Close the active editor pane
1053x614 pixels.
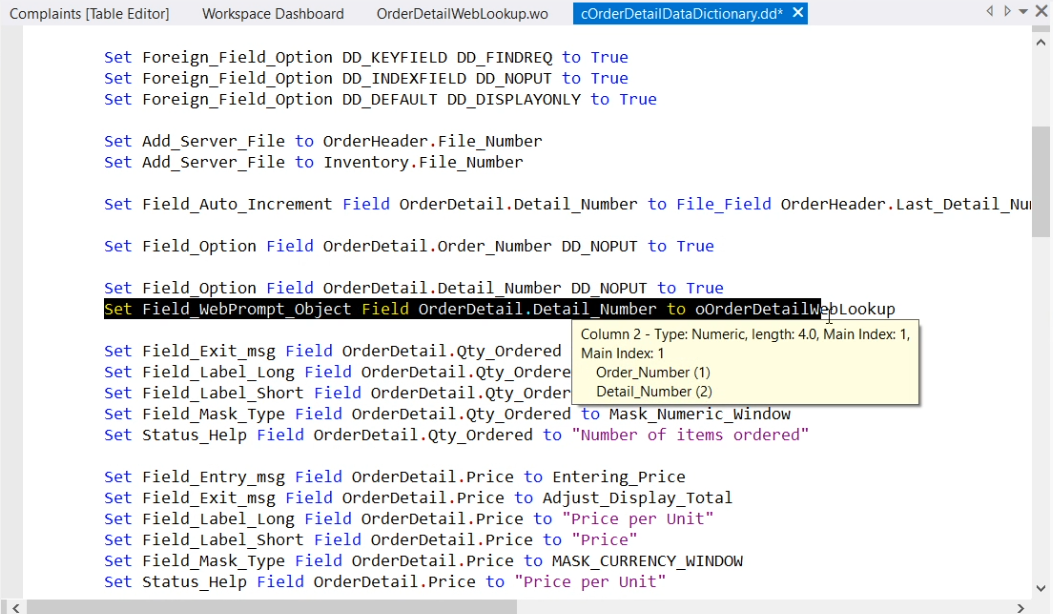tap(1040, 12)
